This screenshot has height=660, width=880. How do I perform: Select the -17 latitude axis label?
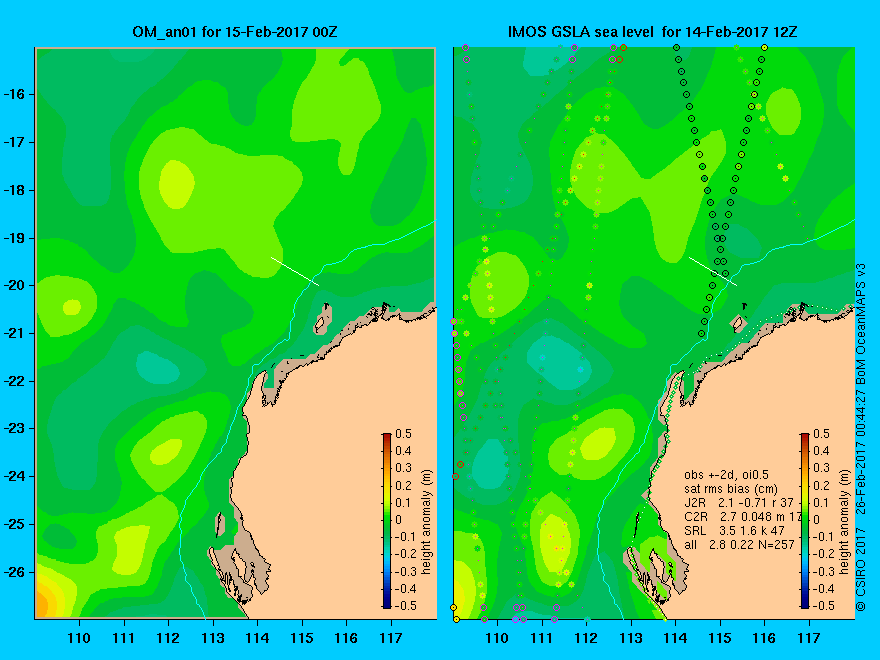pyautogui.click(x=16, y=143)
